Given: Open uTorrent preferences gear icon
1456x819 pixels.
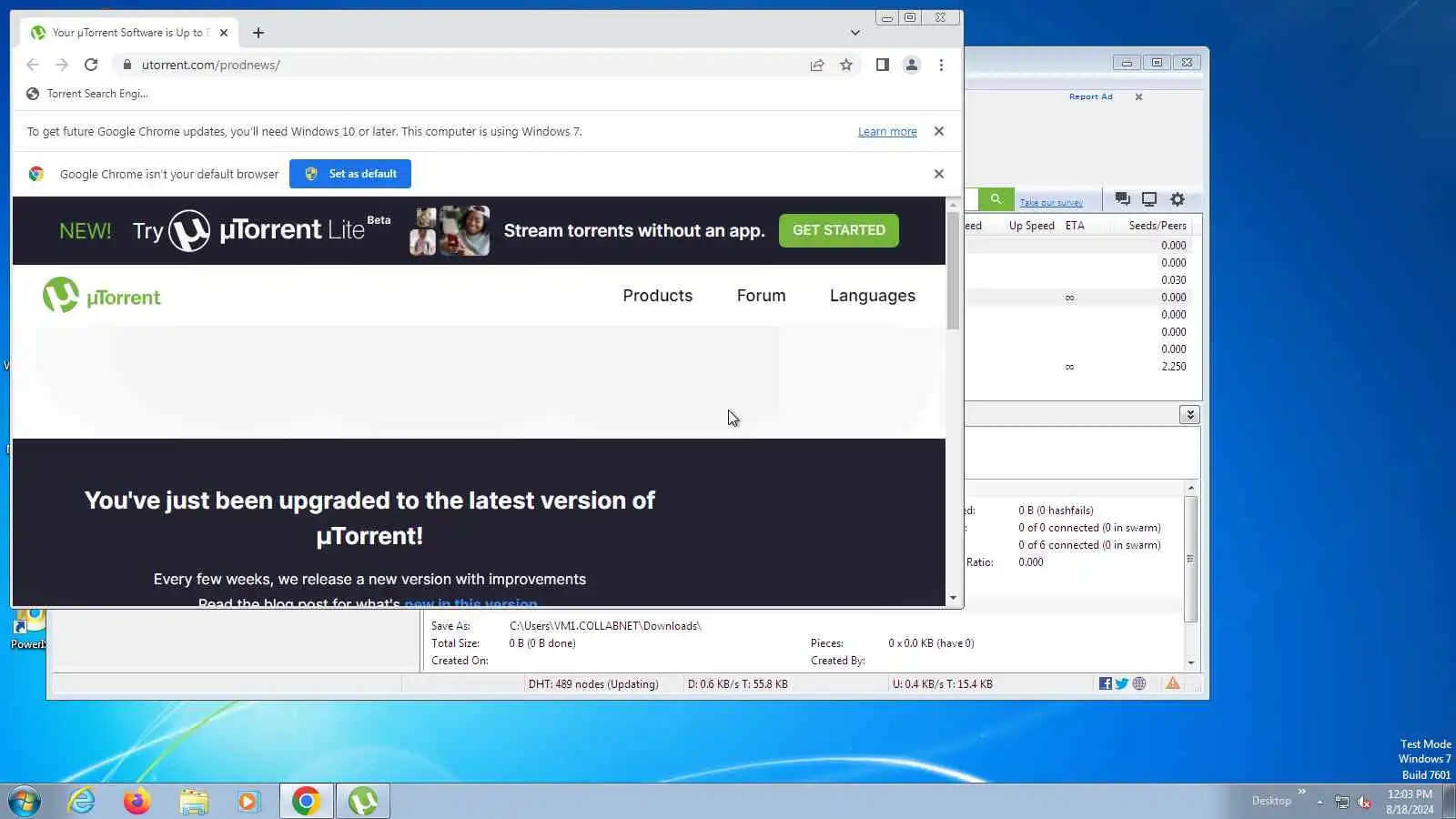Looking at the screenshot, I should point(1178,199).
